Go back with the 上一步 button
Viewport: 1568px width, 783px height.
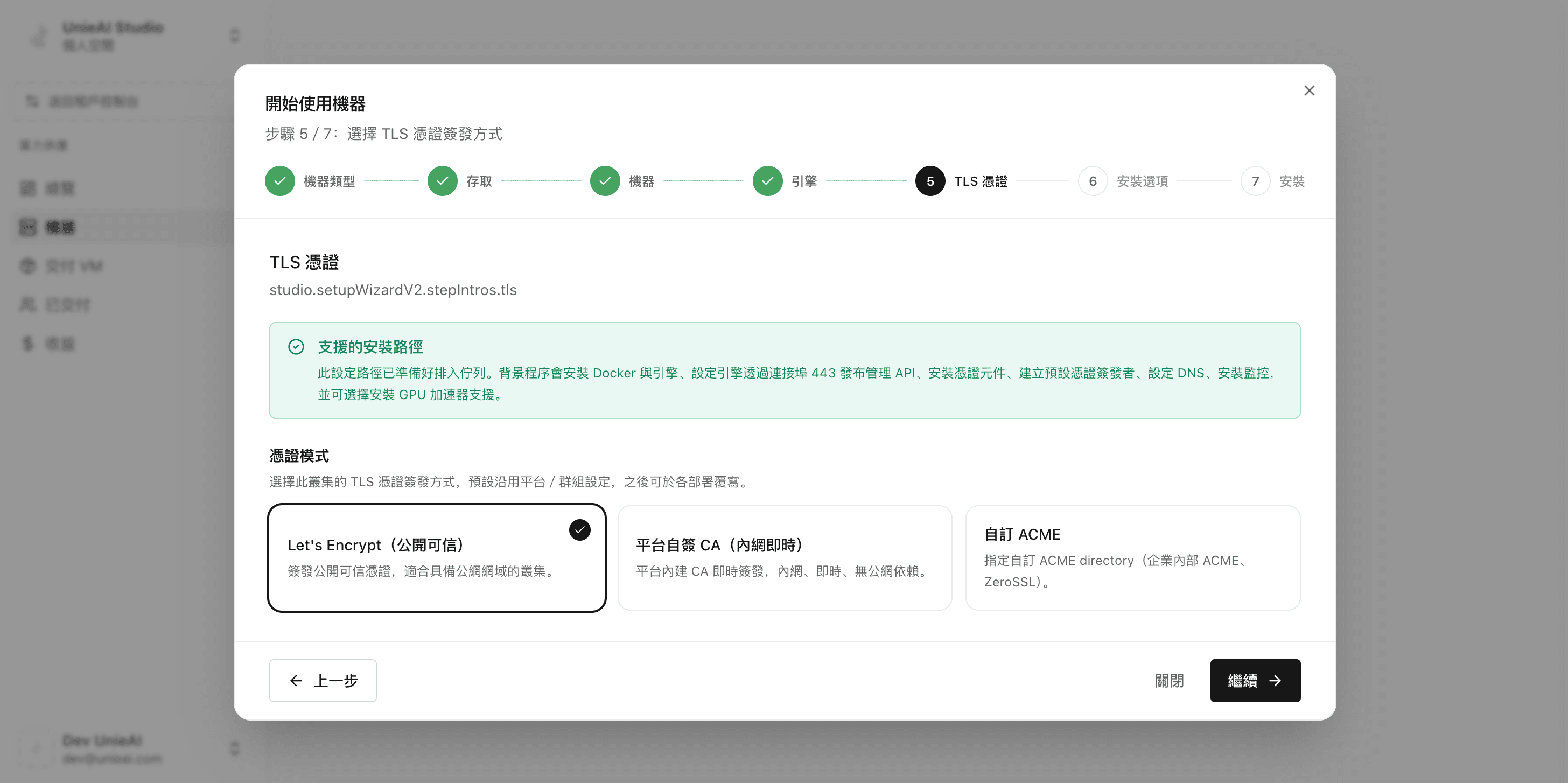tap(323, 681)
